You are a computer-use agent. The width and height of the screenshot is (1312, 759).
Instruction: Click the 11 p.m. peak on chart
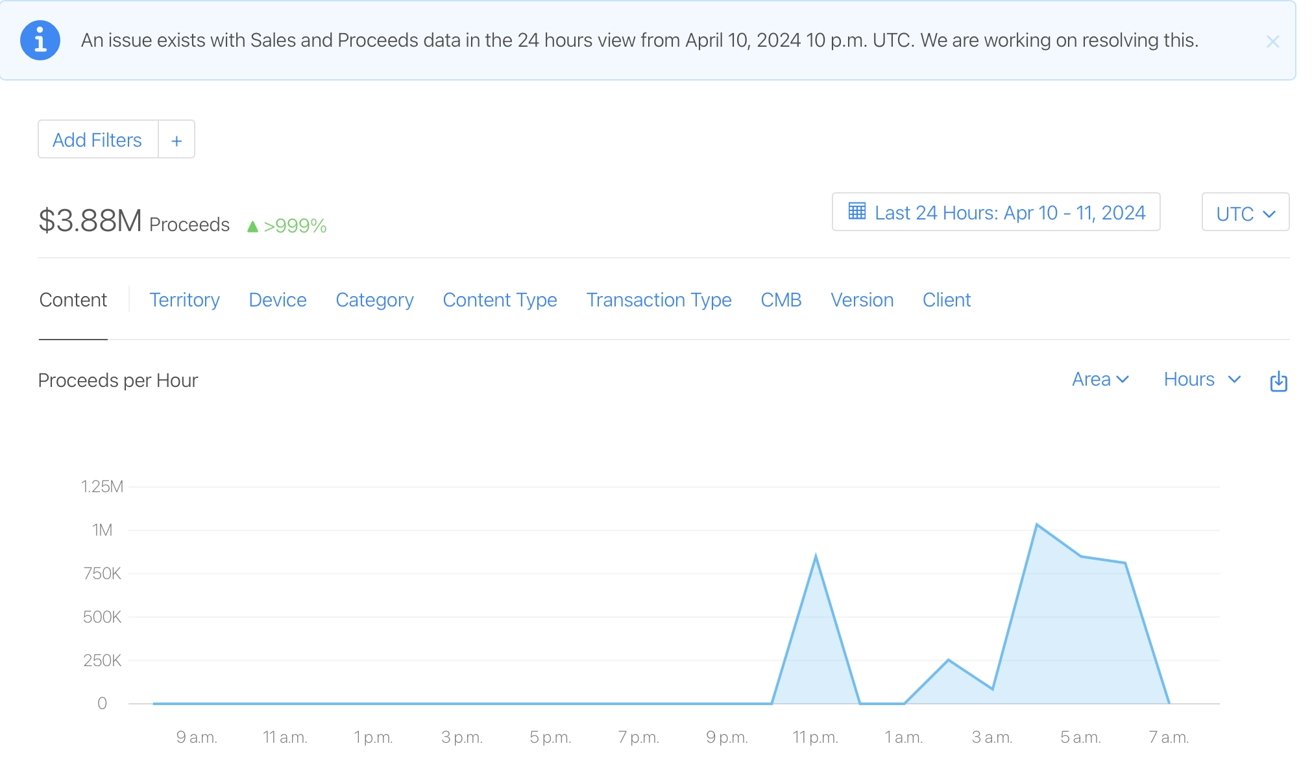click(816, 557)
